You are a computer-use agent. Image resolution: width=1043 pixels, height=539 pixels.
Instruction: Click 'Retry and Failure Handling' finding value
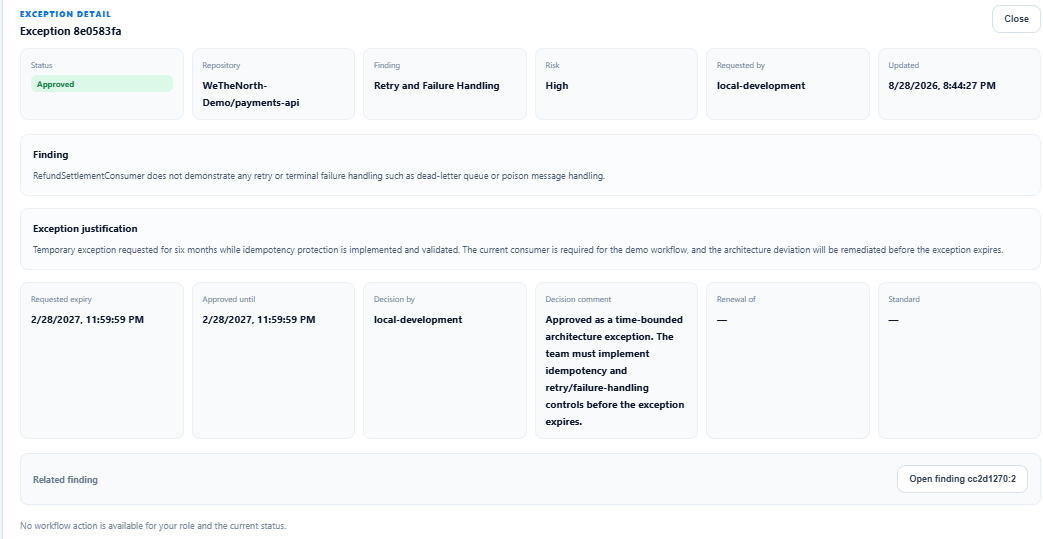pos(436,86)
